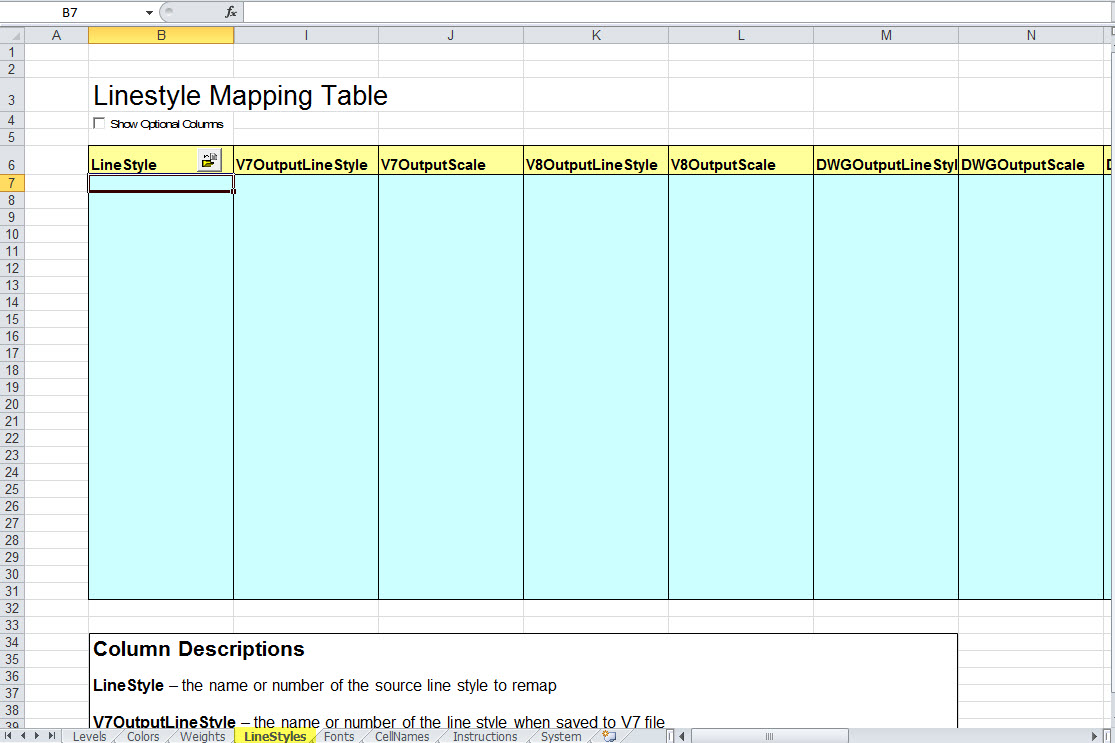Select column M header
Image resolution: width=1115 pixels, height=743 pixels.
tap(887, 35)
